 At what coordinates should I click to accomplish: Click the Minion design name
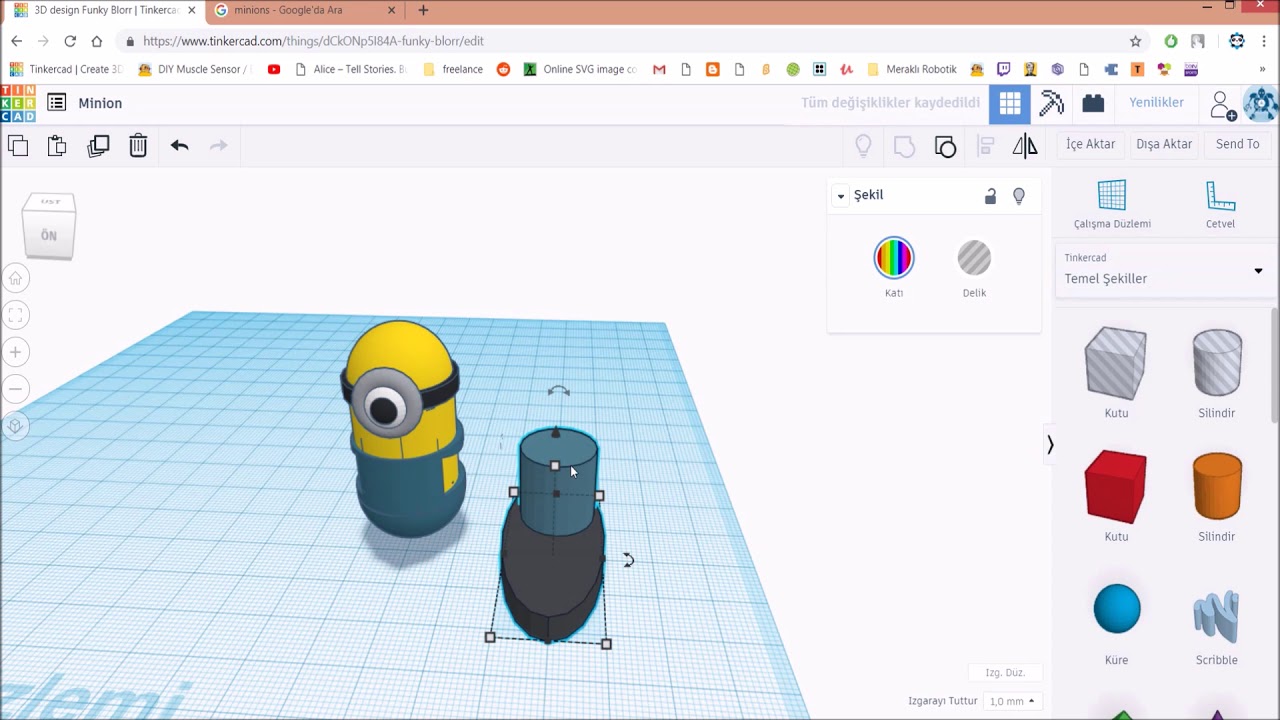point(100,103)
